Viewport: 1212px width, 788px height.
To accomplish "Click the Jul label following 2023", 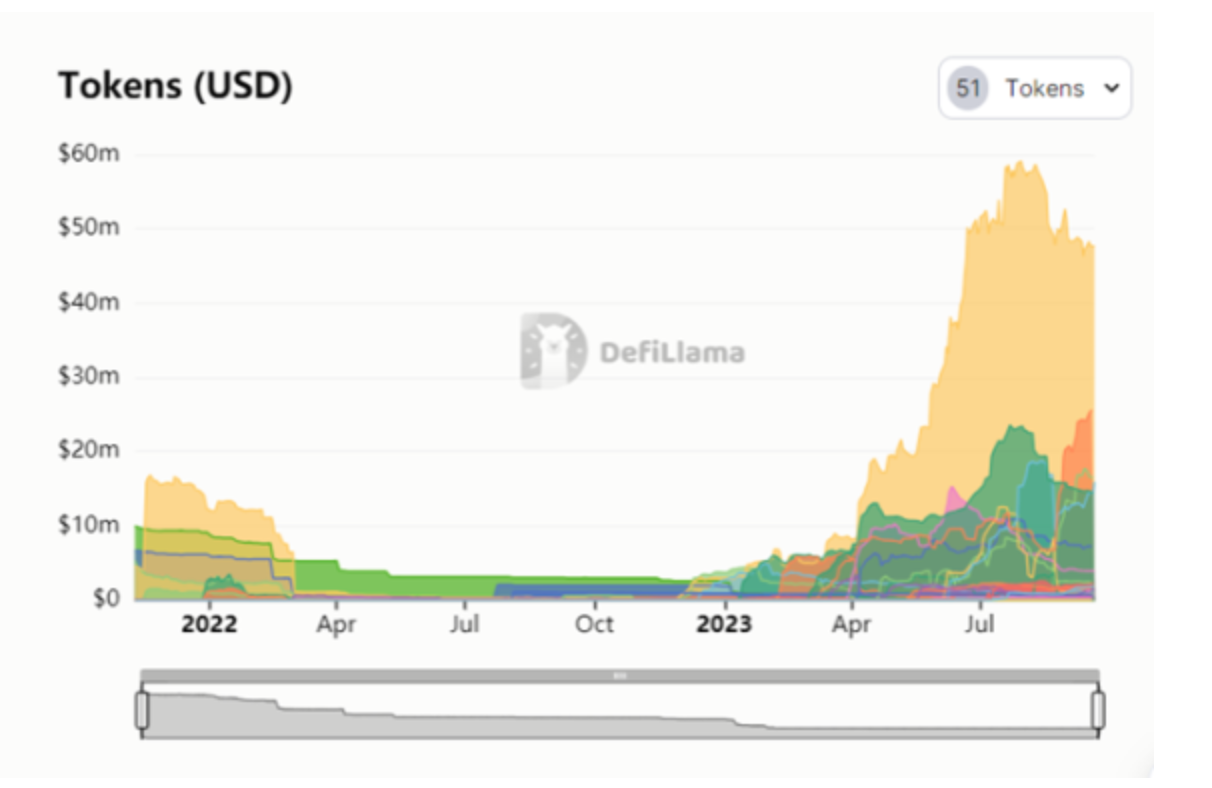I will [980, 625].
